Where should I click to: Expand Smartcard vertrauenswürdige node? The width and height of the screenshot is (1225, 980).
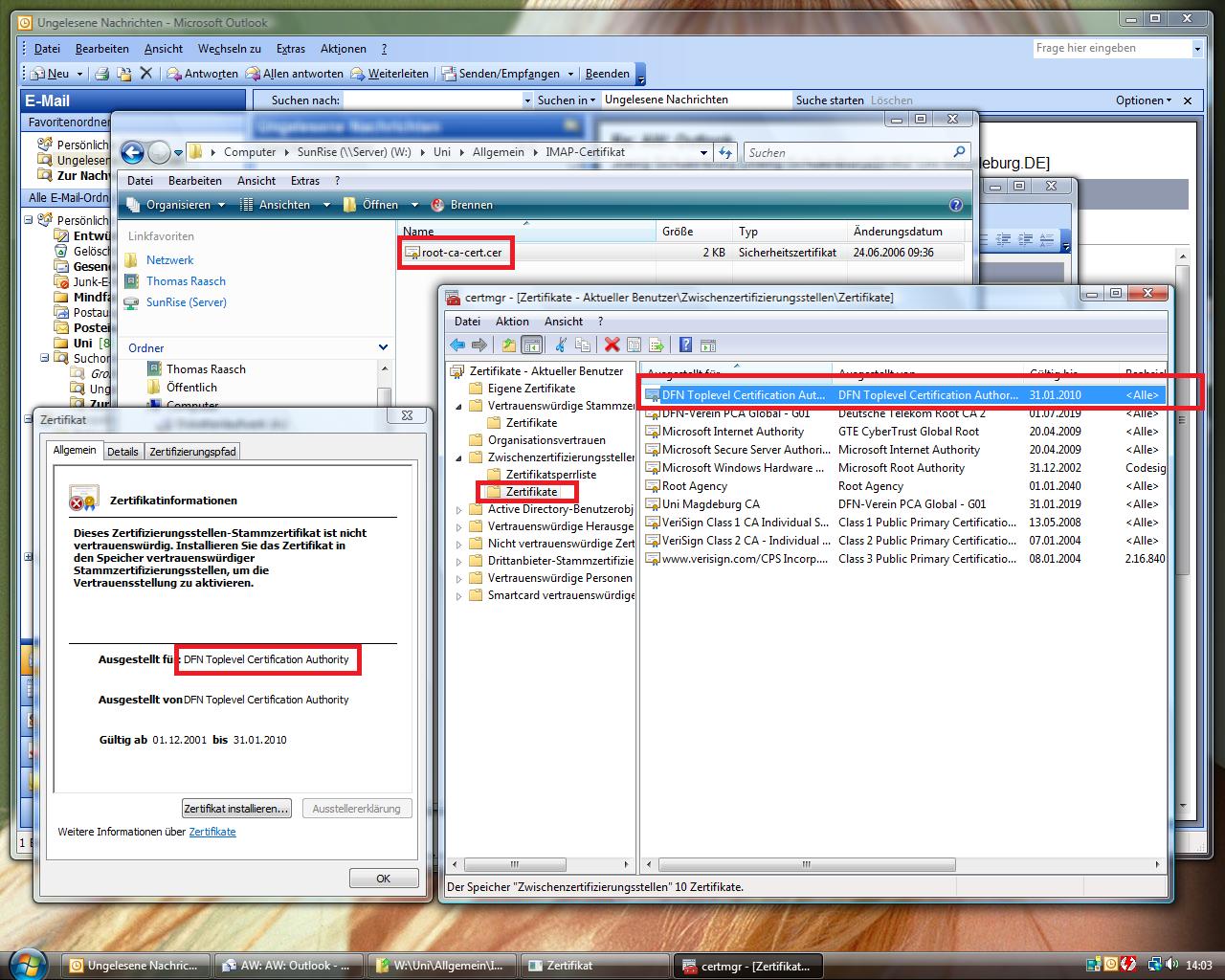point(458,595)
